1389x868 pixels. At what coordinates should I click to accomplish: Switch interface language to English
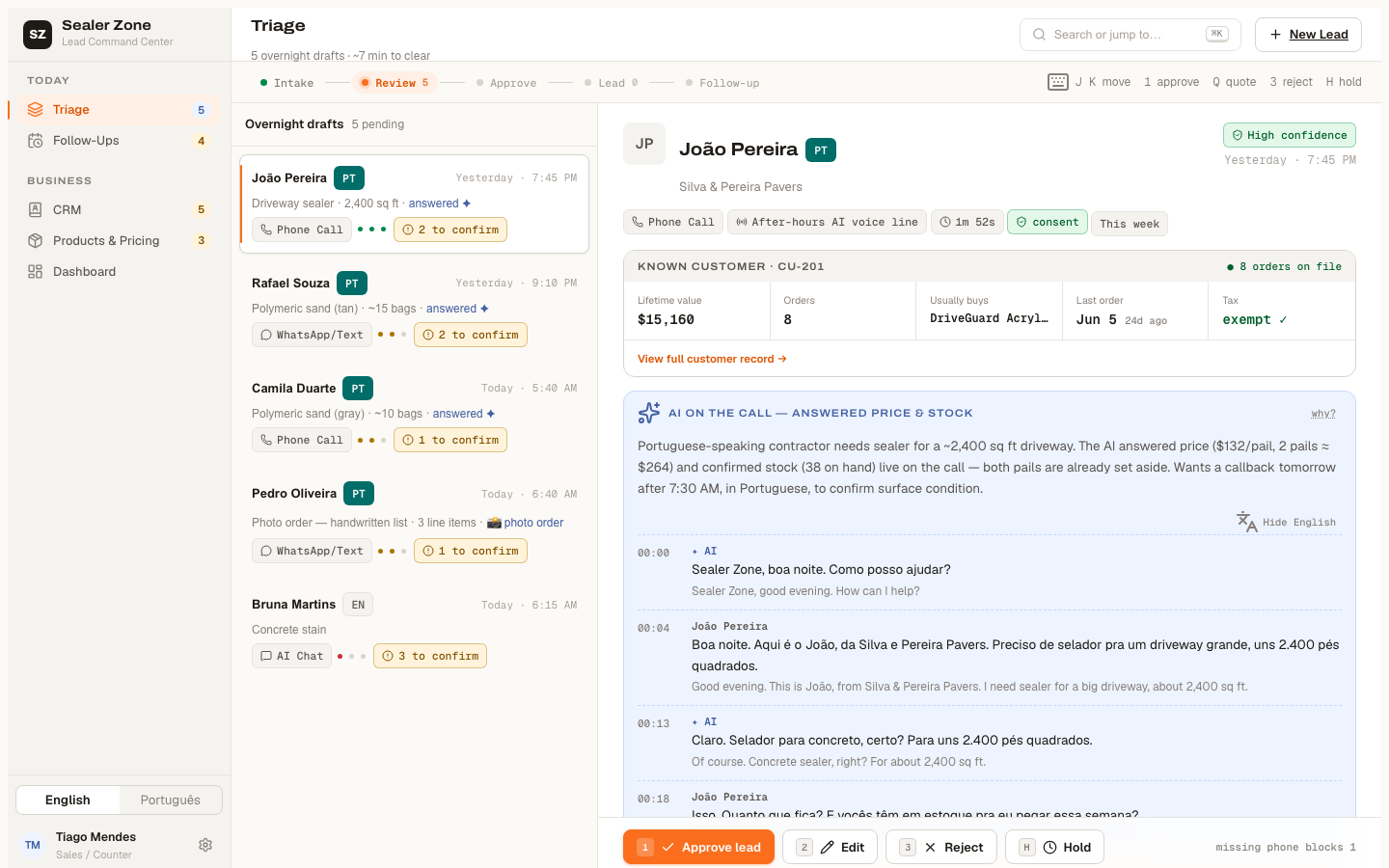click(x=68, y=800)
